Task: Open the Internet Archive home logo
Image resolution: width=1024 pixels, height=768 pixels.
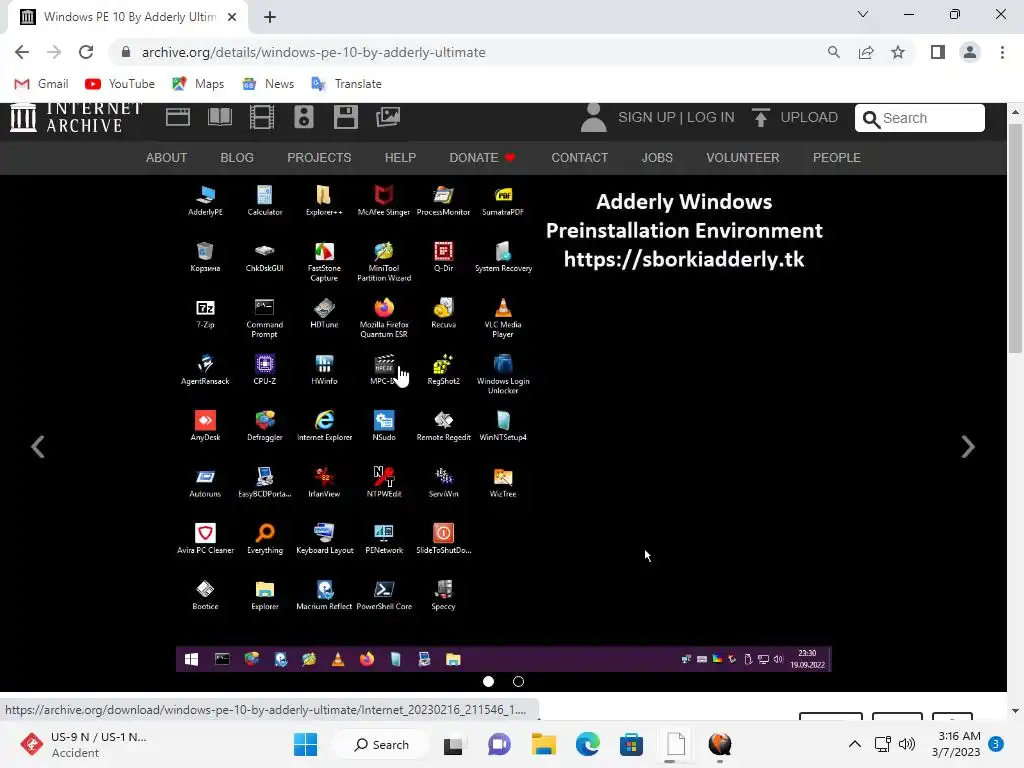Action: coord(76,118)
